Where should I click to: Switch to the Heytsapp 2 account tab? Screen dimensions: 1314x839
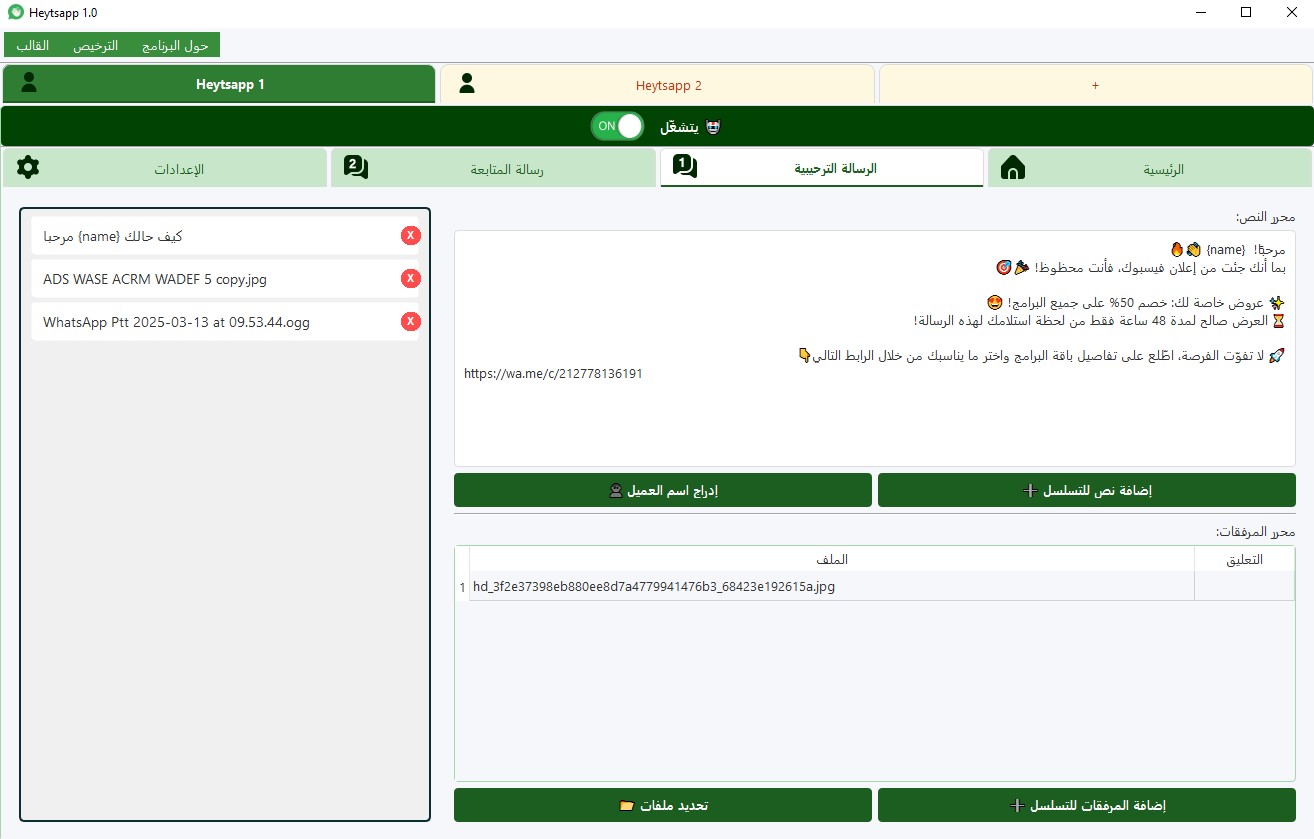(657, 85)
